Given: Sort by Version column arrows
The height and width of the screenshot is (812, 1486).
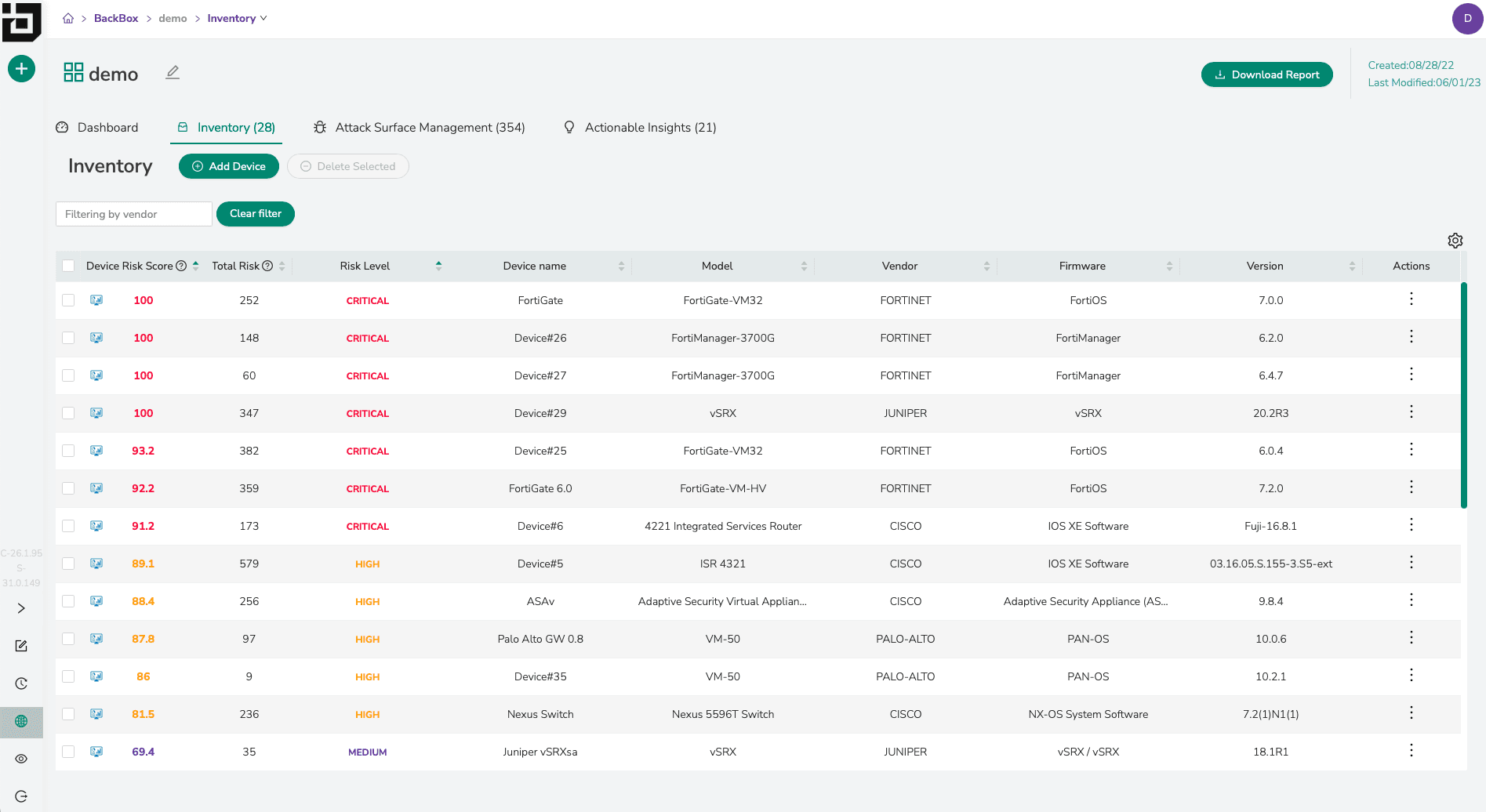Looking at the screenshot, I should pos(1352,266).
